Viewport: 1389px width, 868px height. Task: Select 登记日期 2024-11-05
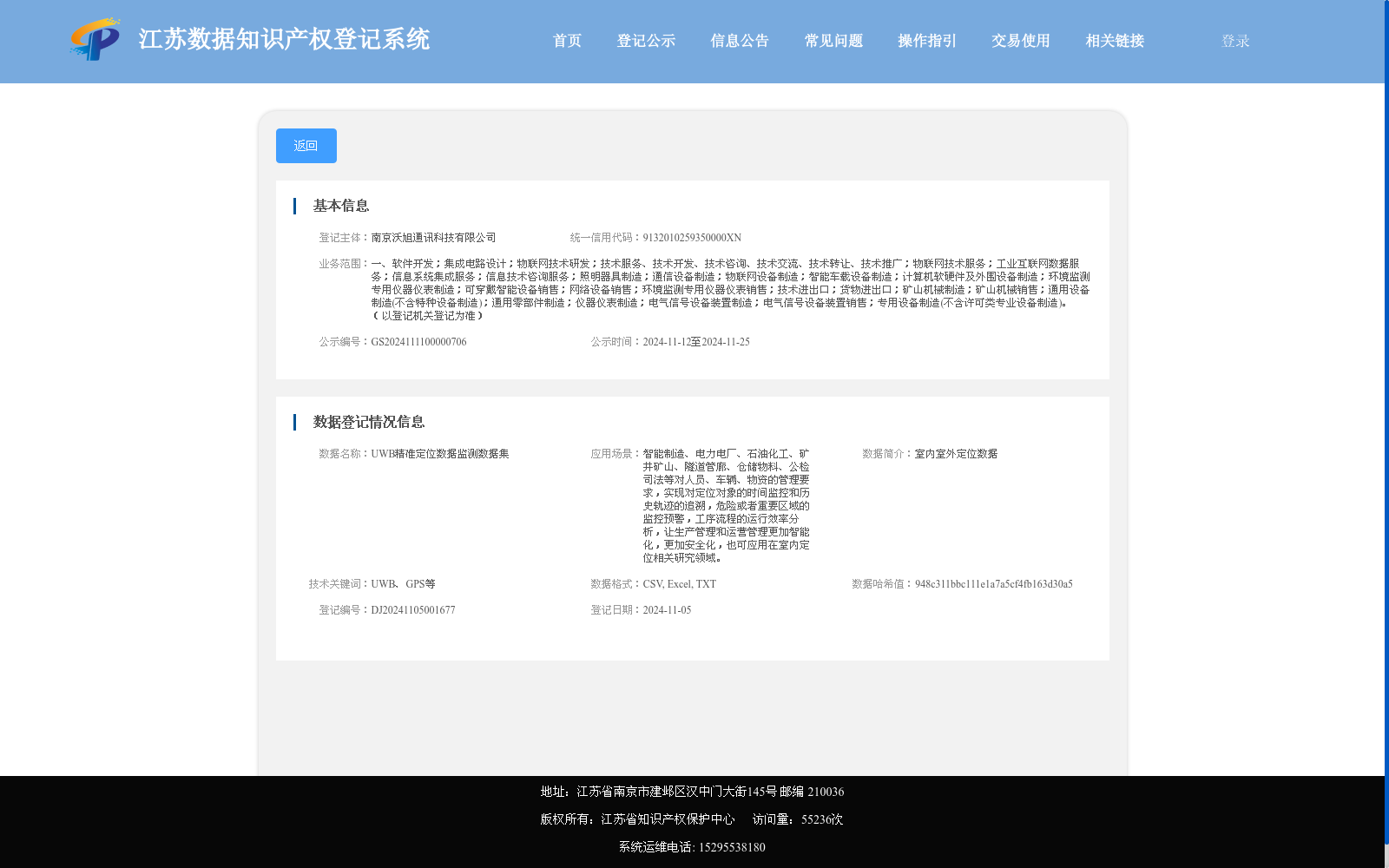tap(667, 610)
